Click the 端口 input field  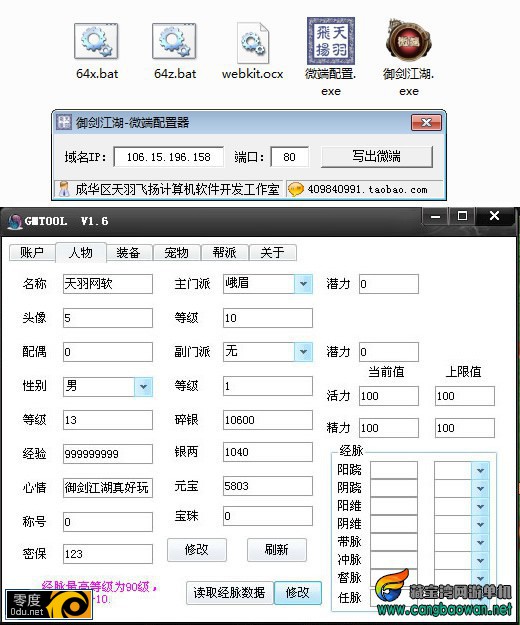(x=289, y=157)
